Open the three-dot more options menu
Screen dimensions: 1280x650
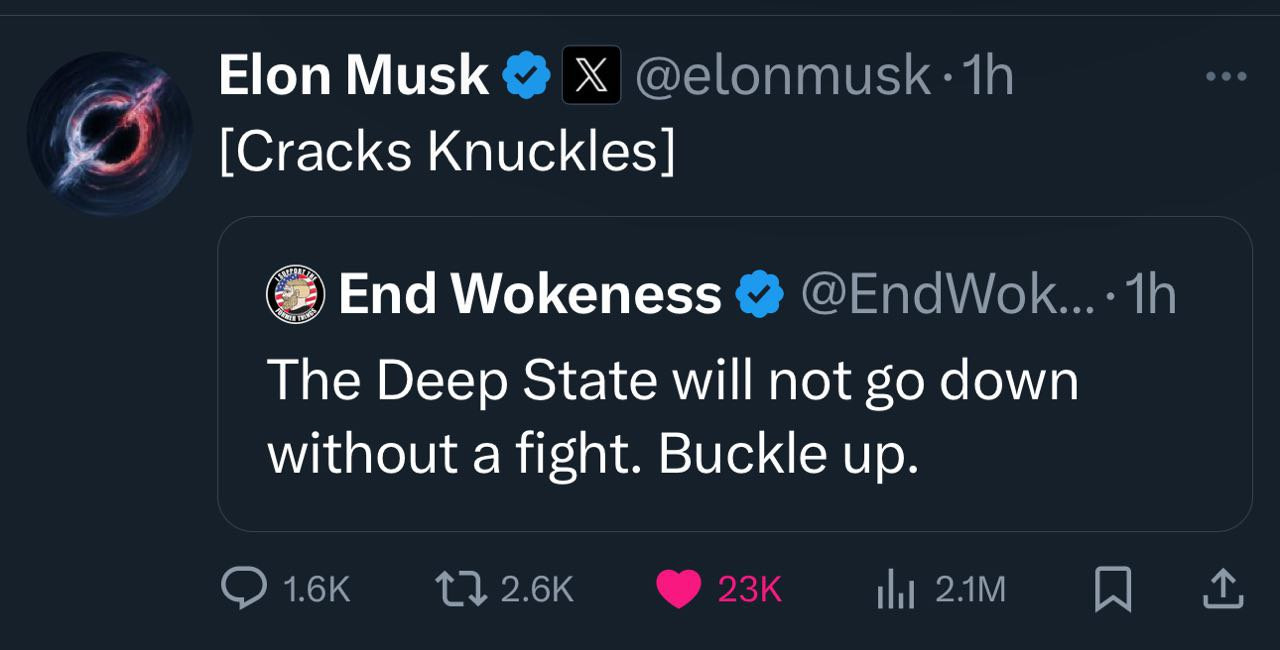coord(1226,76)
